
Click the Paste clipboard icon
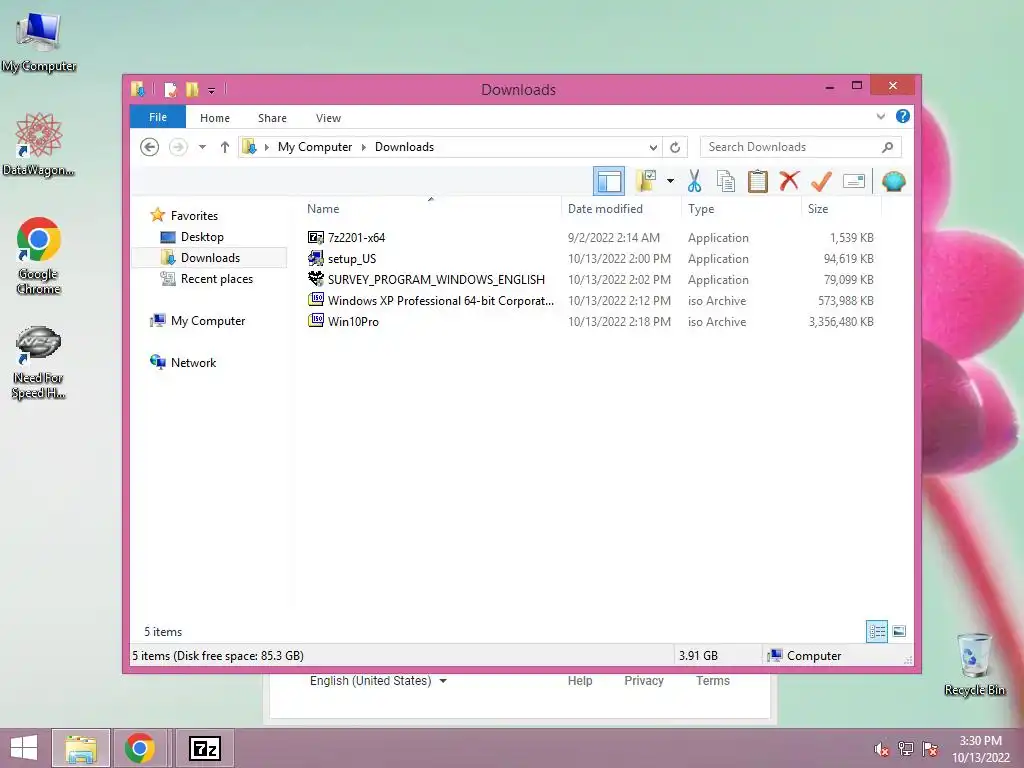click(758, 181)
